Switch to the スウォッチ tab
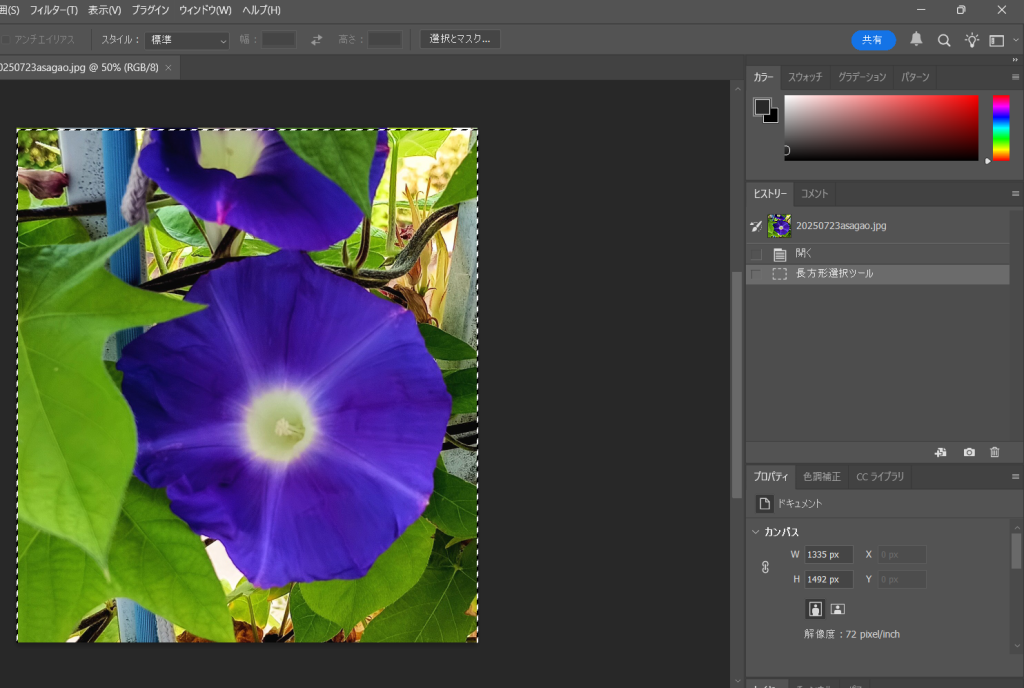 point(805,77)
